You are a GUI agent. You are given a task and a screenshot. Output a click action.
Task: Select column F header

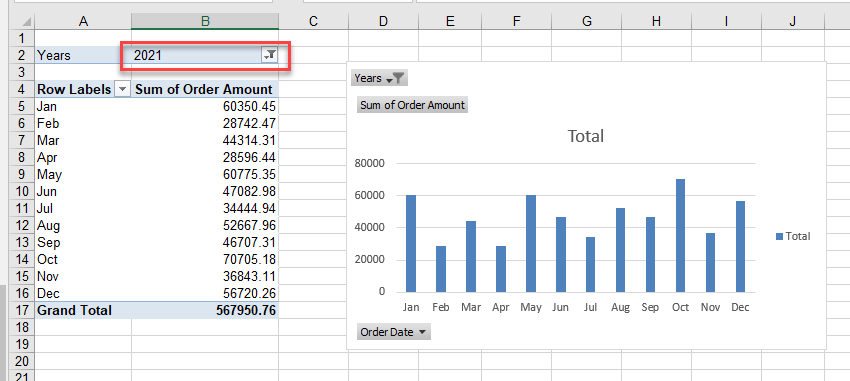pos(517,21)
